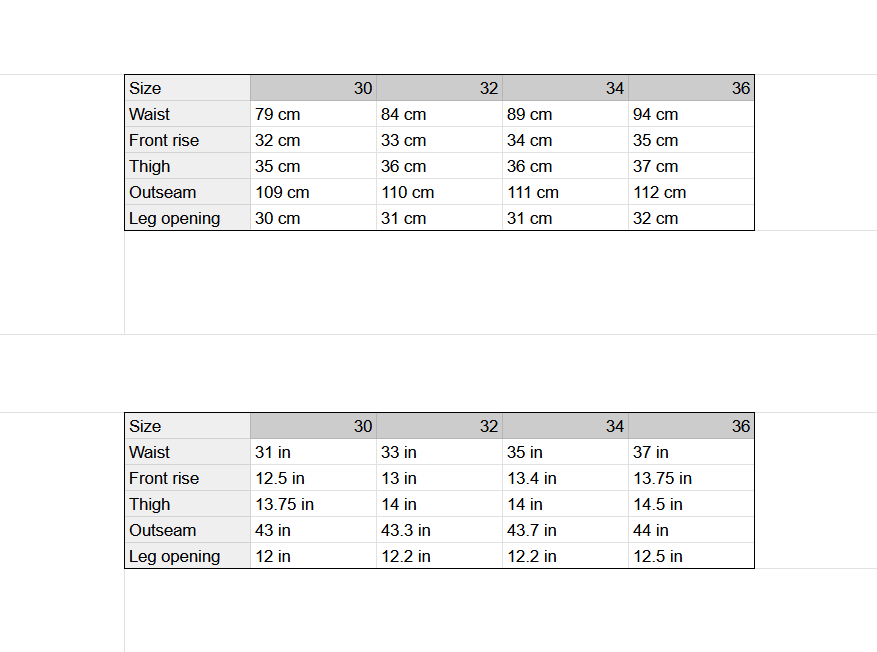The image size is (877, 652).
Task: Click the 112 cm outseam cell
Action: pyautogui.click(x=660, y=193)
